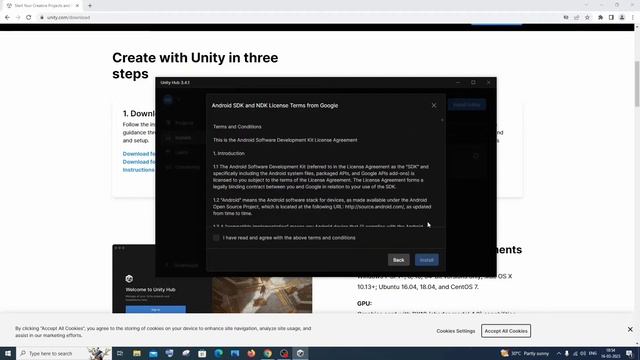This screenshot has height=360, width=640.
Task: Click the taskbar clock and date
Action: point(611,353)
